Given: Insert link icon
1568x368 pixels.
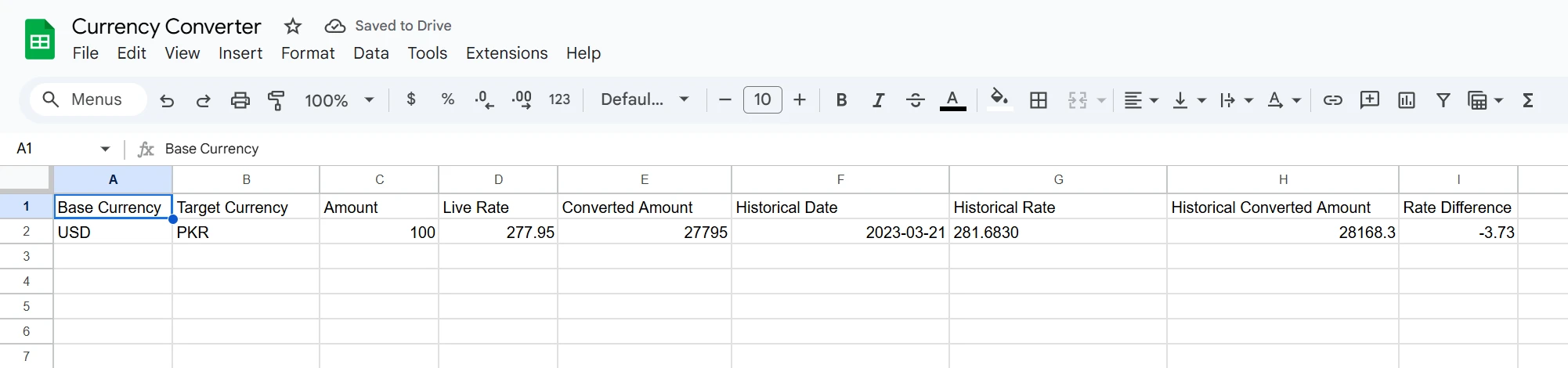Looking at the screenshot, I should (x=1333, y=100).
